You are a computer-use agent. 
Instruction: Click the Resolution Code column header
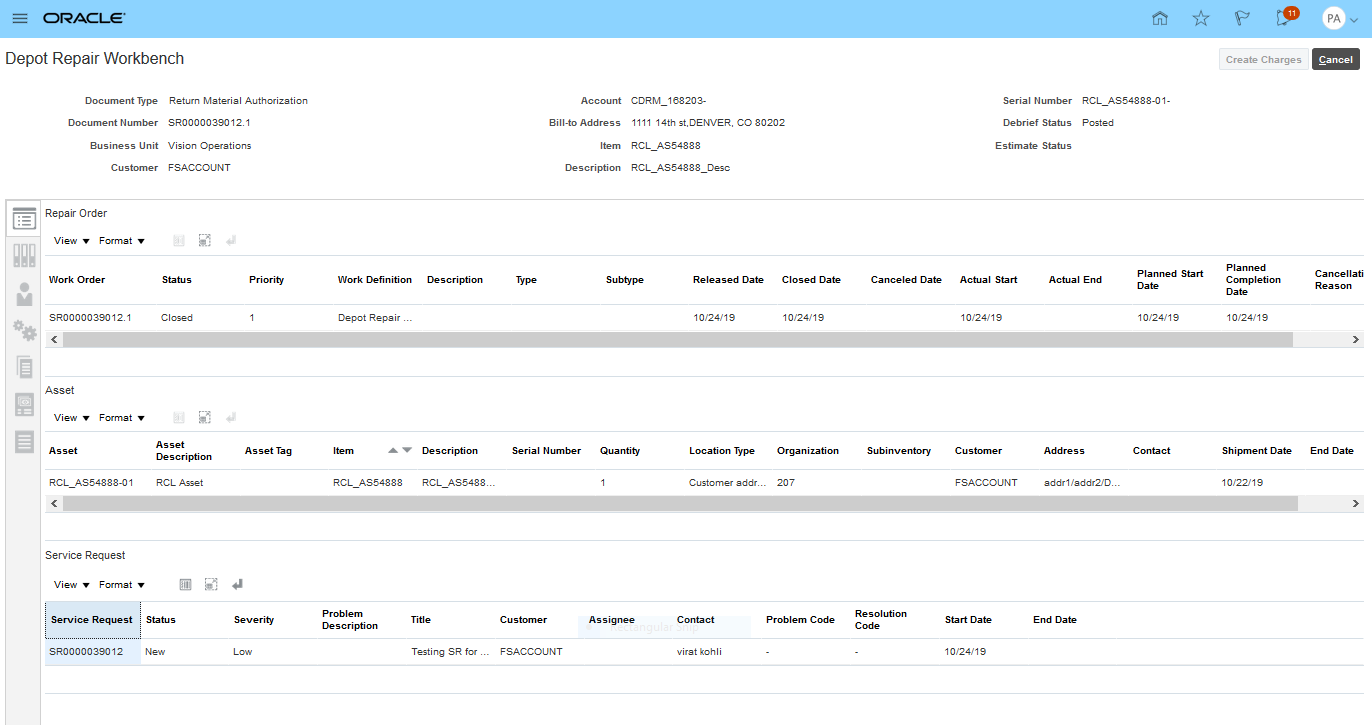coord(881,620)
